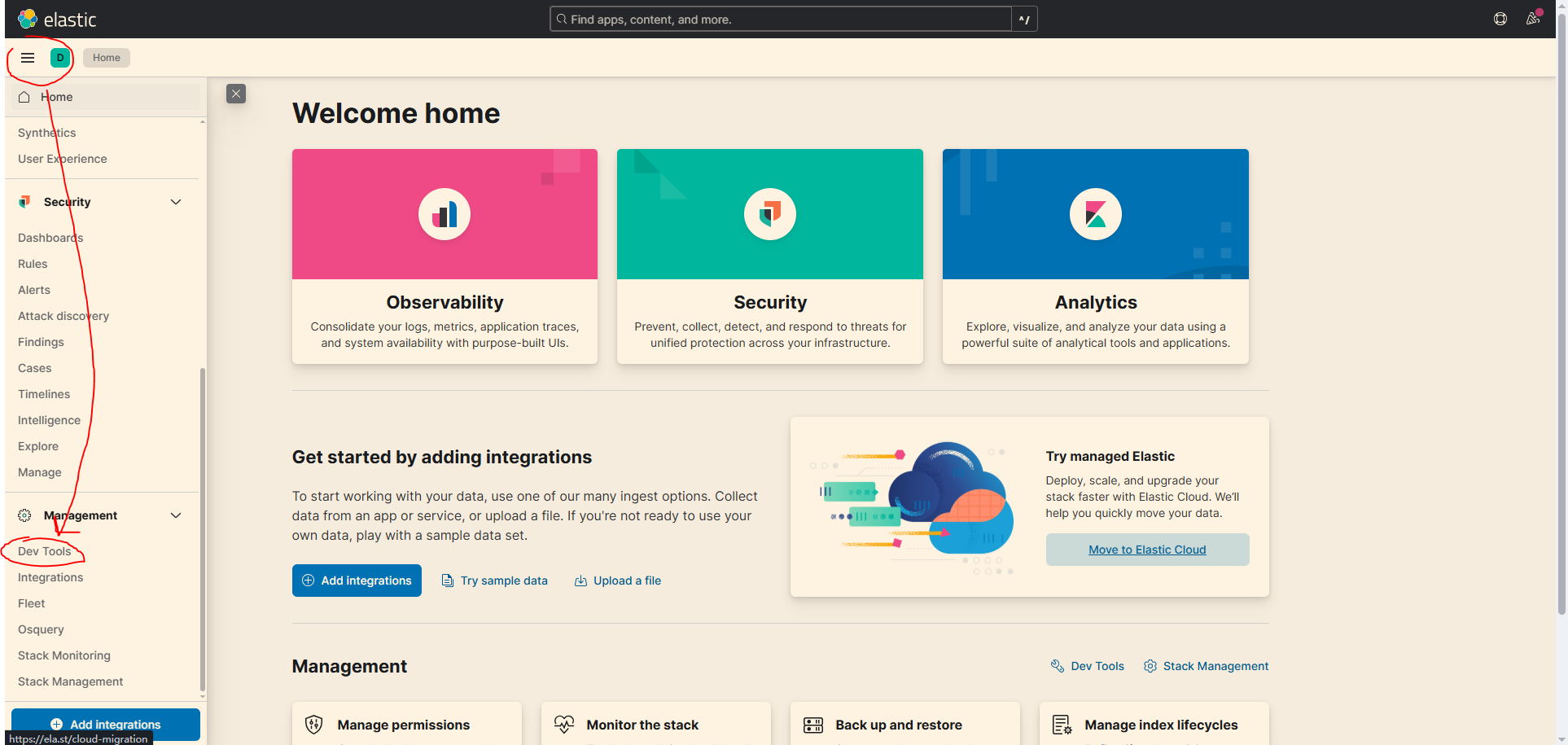Click the Manage index lifecycles icon

pyautogui.click(x=1062, y=725)
